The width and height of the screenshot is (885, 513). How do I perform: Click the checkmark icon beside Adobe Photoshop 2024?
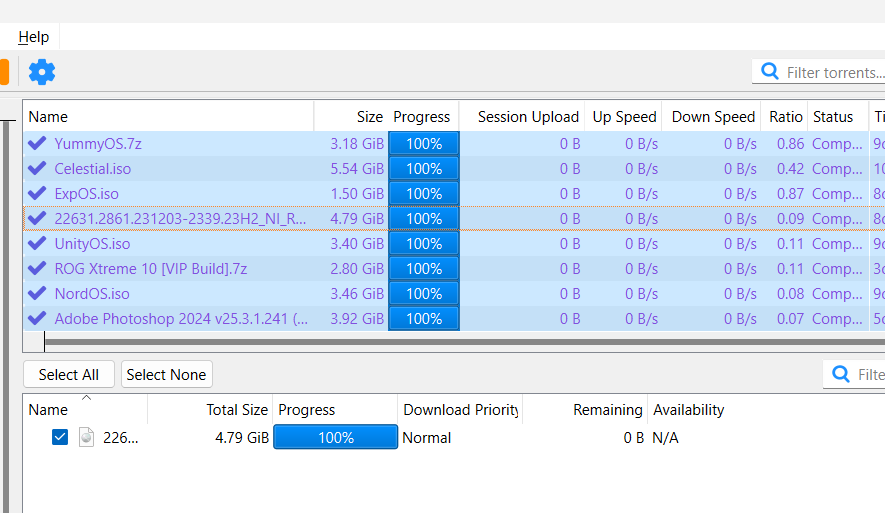(x=37, y=318)
